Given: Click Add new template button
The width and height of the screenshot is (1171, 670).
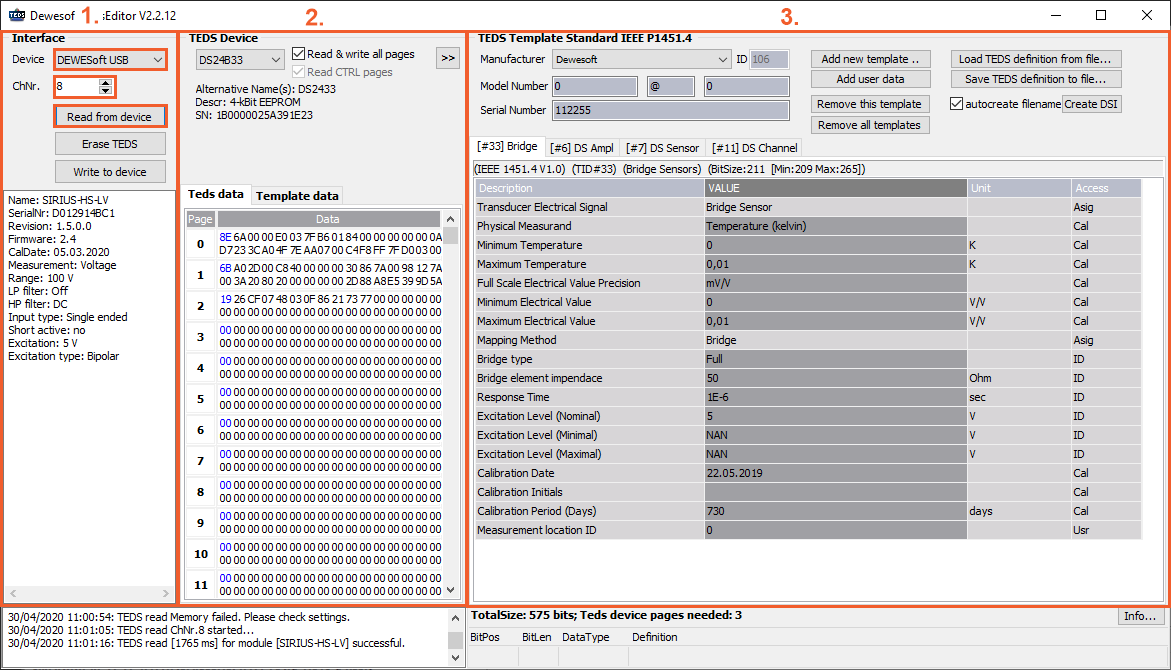Looking at the screenshot, I should 870,59.
